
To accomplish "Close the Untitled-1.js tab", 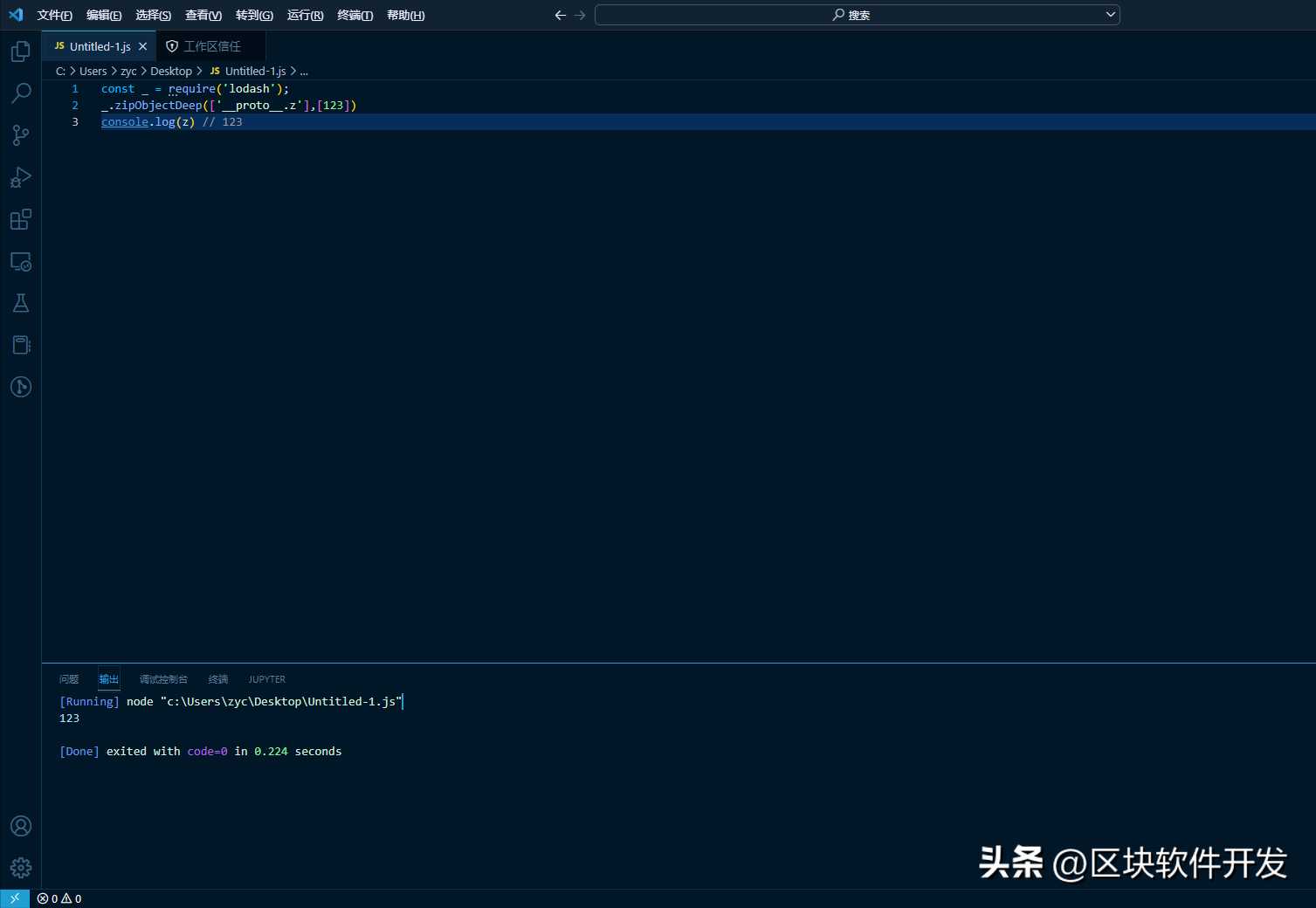I will click(x=142, y=46).
